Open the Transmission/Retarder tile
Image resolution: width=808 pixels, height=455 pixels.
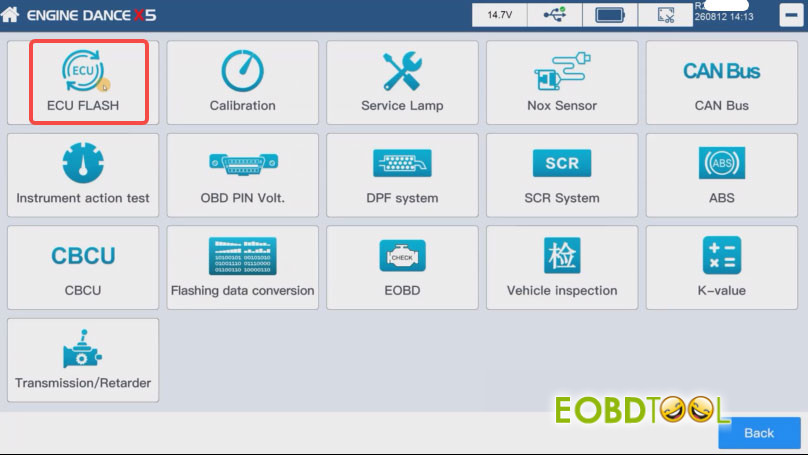pyautogui.click(x=83, y=360)
